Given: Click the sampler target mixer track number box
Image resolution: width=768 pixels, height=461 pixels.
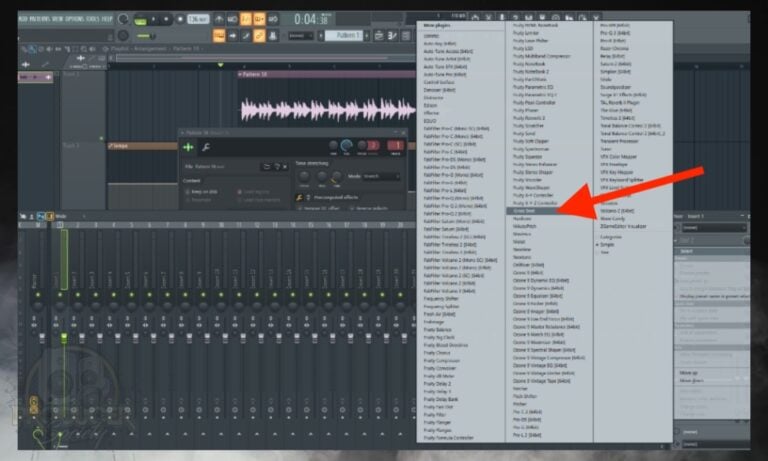Looking at the screenshot, I should [x=396, y=146].
